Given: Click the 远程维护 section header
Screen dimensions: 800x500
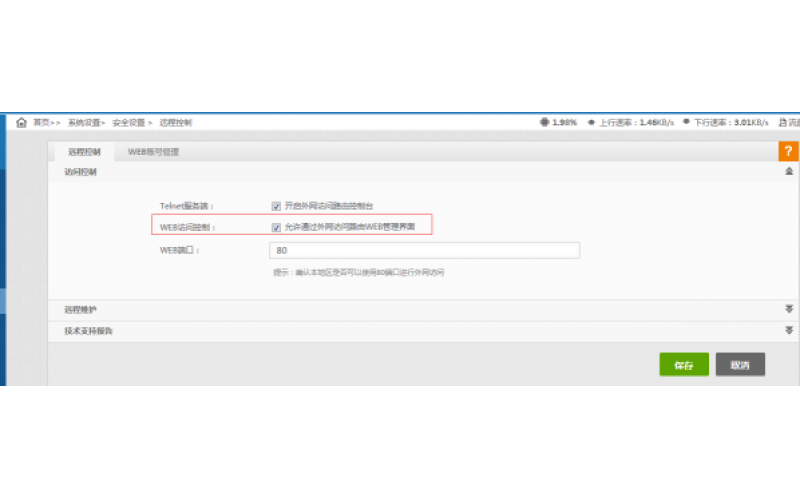Looking at the screenshot, I should (81, 310).
